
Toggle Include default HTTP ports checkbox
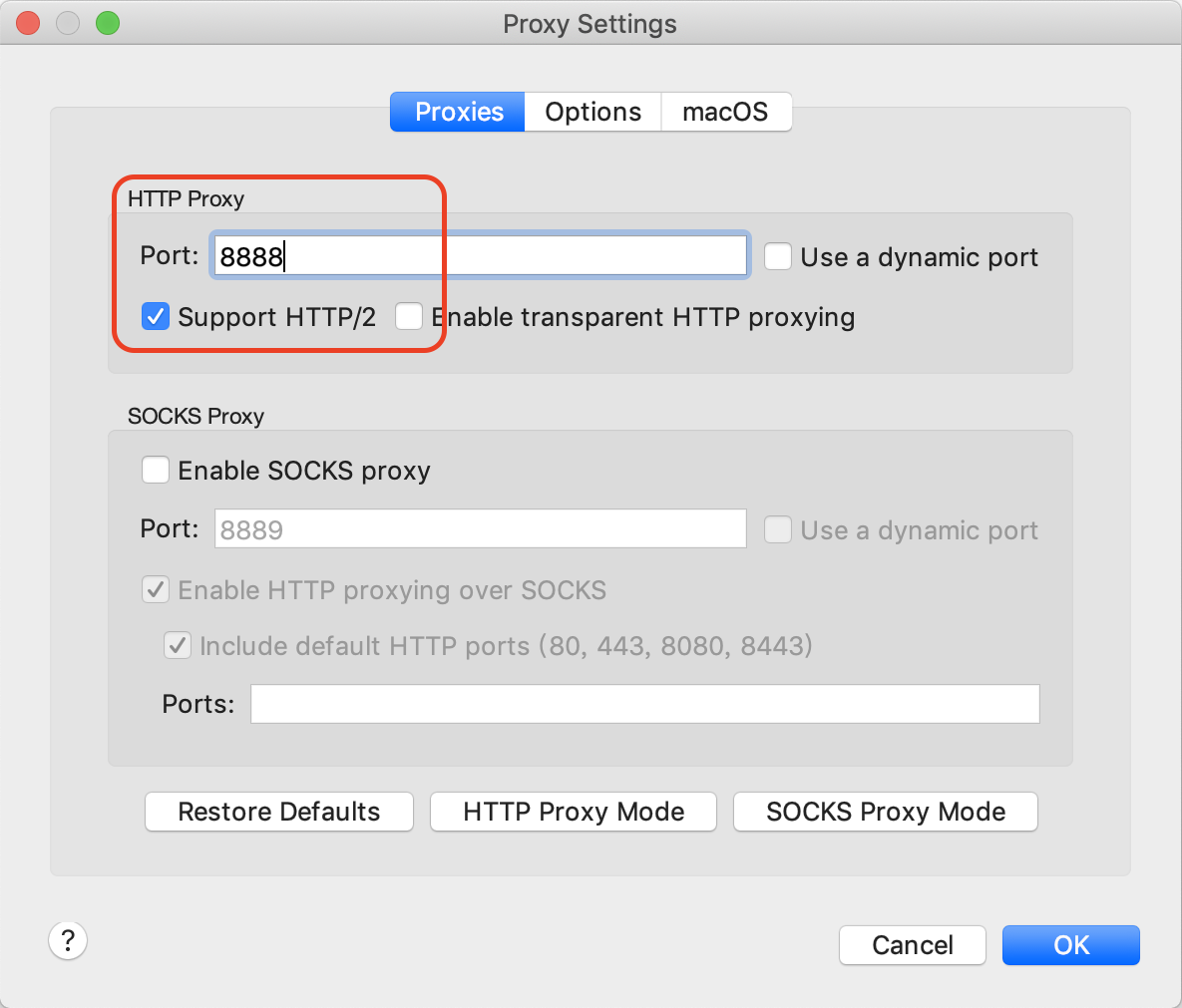pos(177,645)
